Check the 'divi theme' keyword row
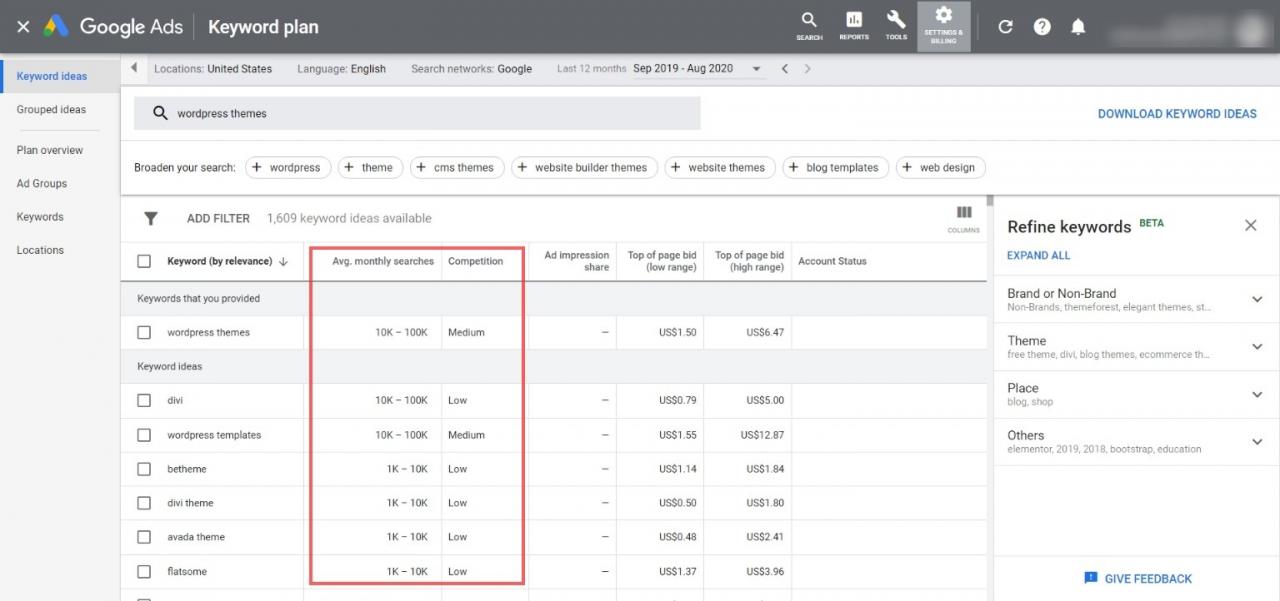The height and width of the screenshot is (601, 1280). pyautogui.click(x=144, y=503)
